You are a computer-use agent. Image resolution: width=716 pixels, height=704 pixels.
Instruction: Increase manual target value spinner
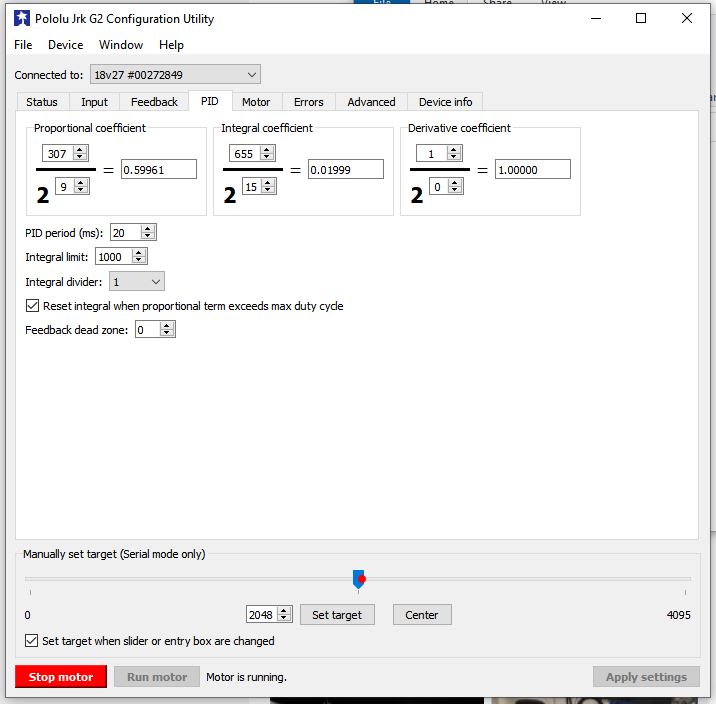point(284,611)
